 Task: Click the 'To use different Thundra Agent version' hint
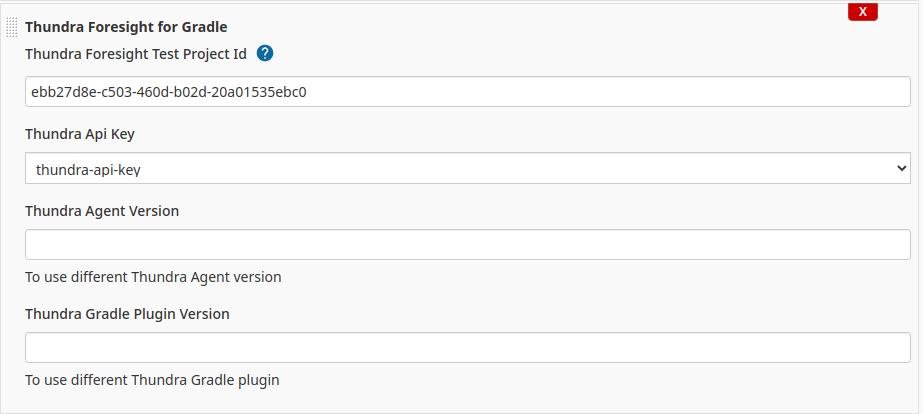point(153,277)
